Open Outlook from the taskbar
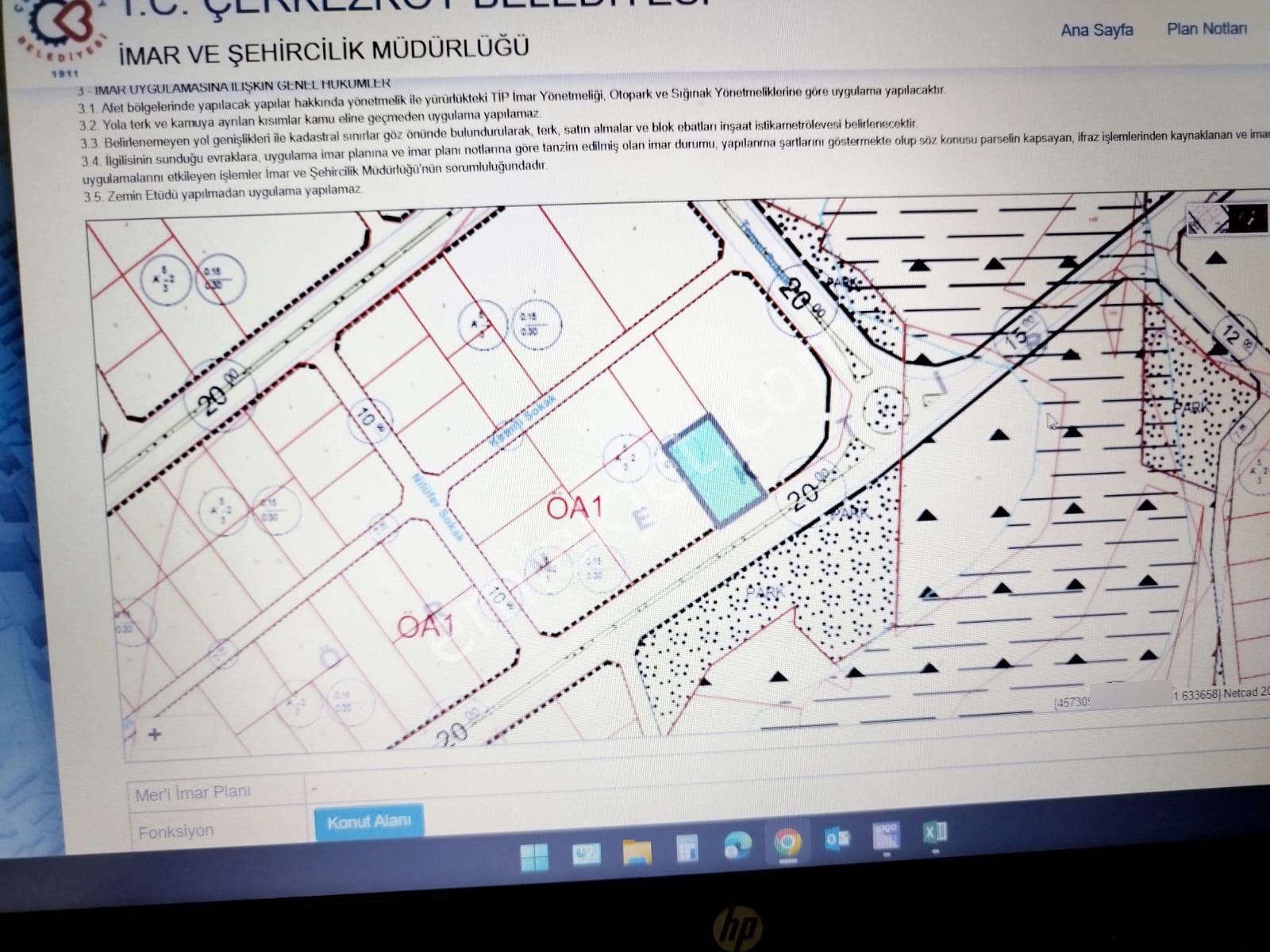This screenshot has width=1270, height=952. (x=835, y=839)
